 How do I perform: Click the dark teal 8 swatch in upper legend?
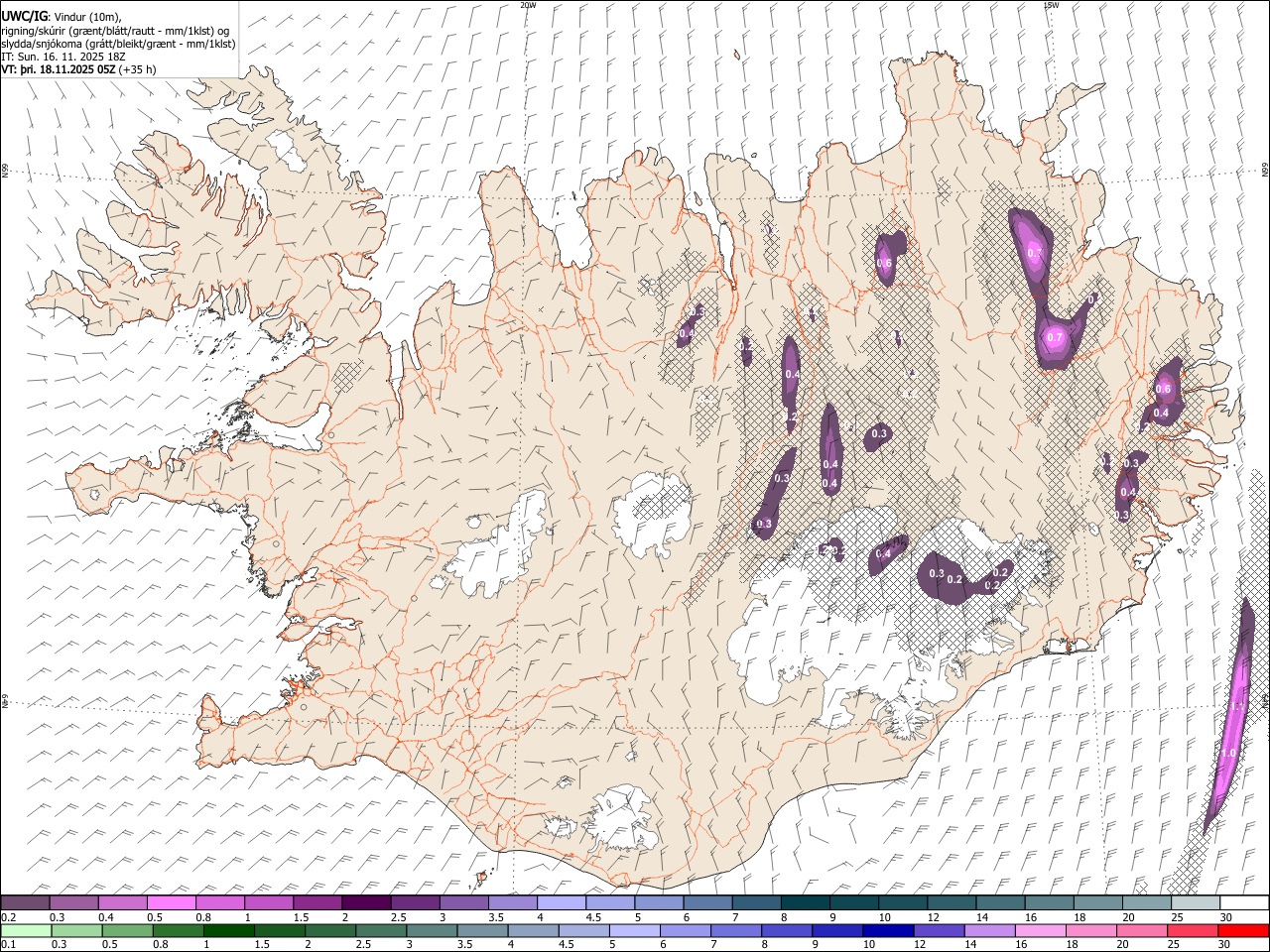click(x=806, y=903)
